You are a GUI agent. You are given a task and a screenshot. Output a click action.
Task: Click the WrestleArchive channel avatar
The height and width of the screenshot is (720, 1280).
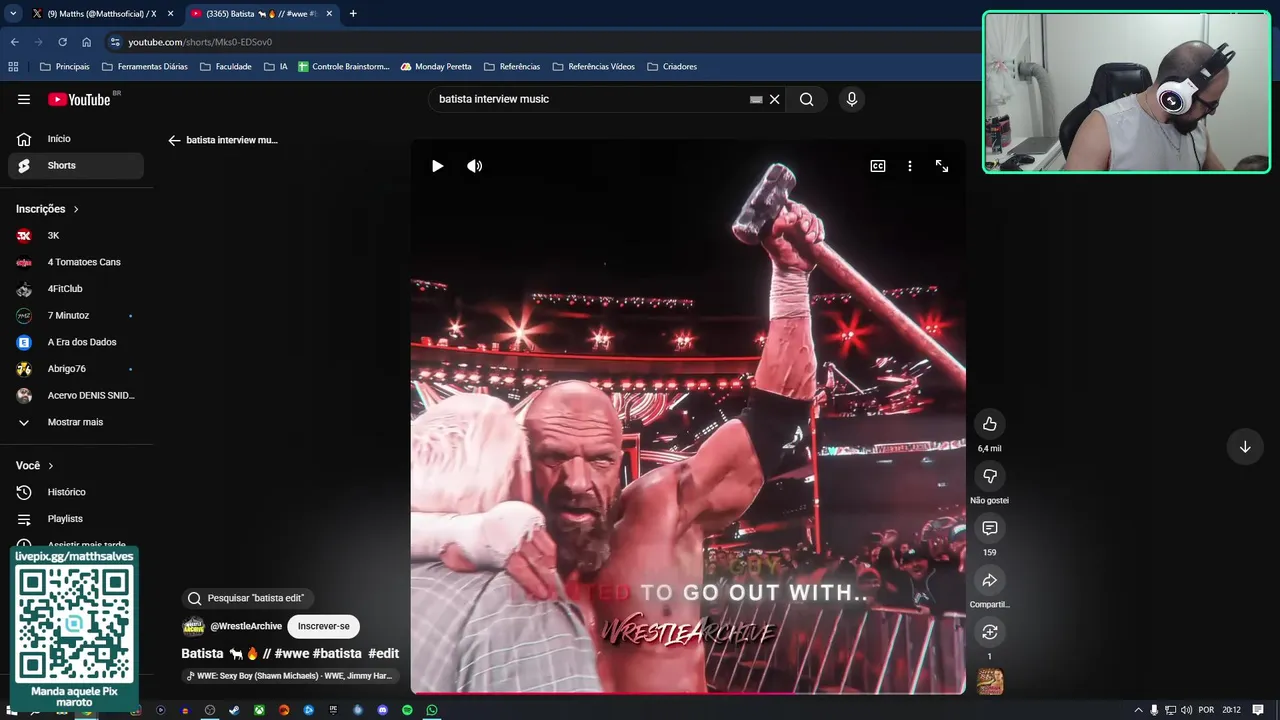tap(193, 626)
